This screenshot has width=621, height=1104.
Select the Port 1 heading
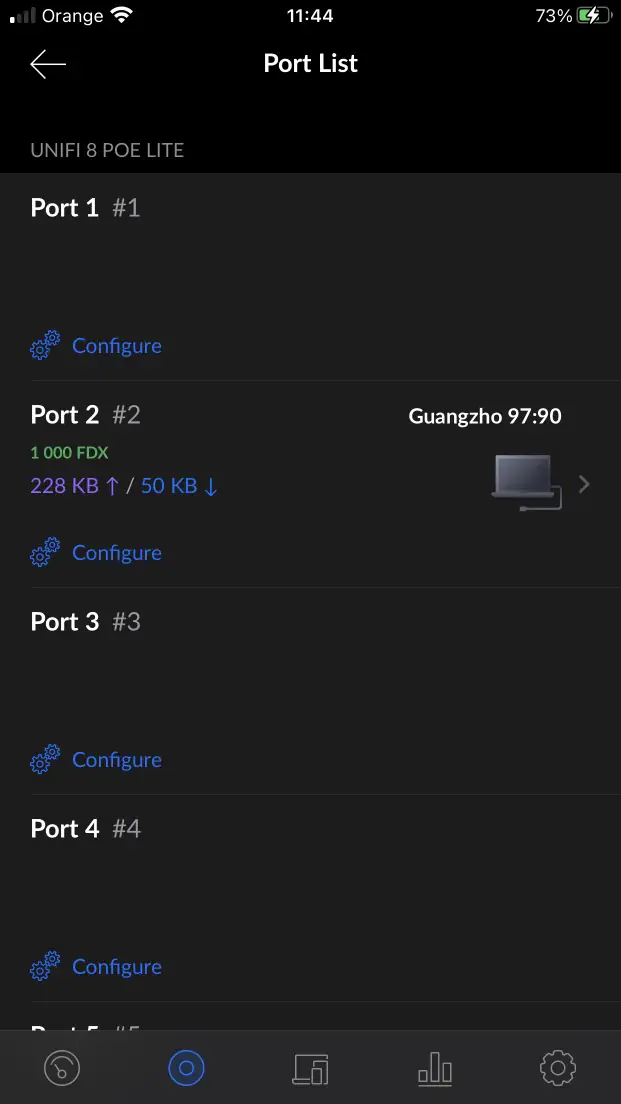[x=65, y=208]
